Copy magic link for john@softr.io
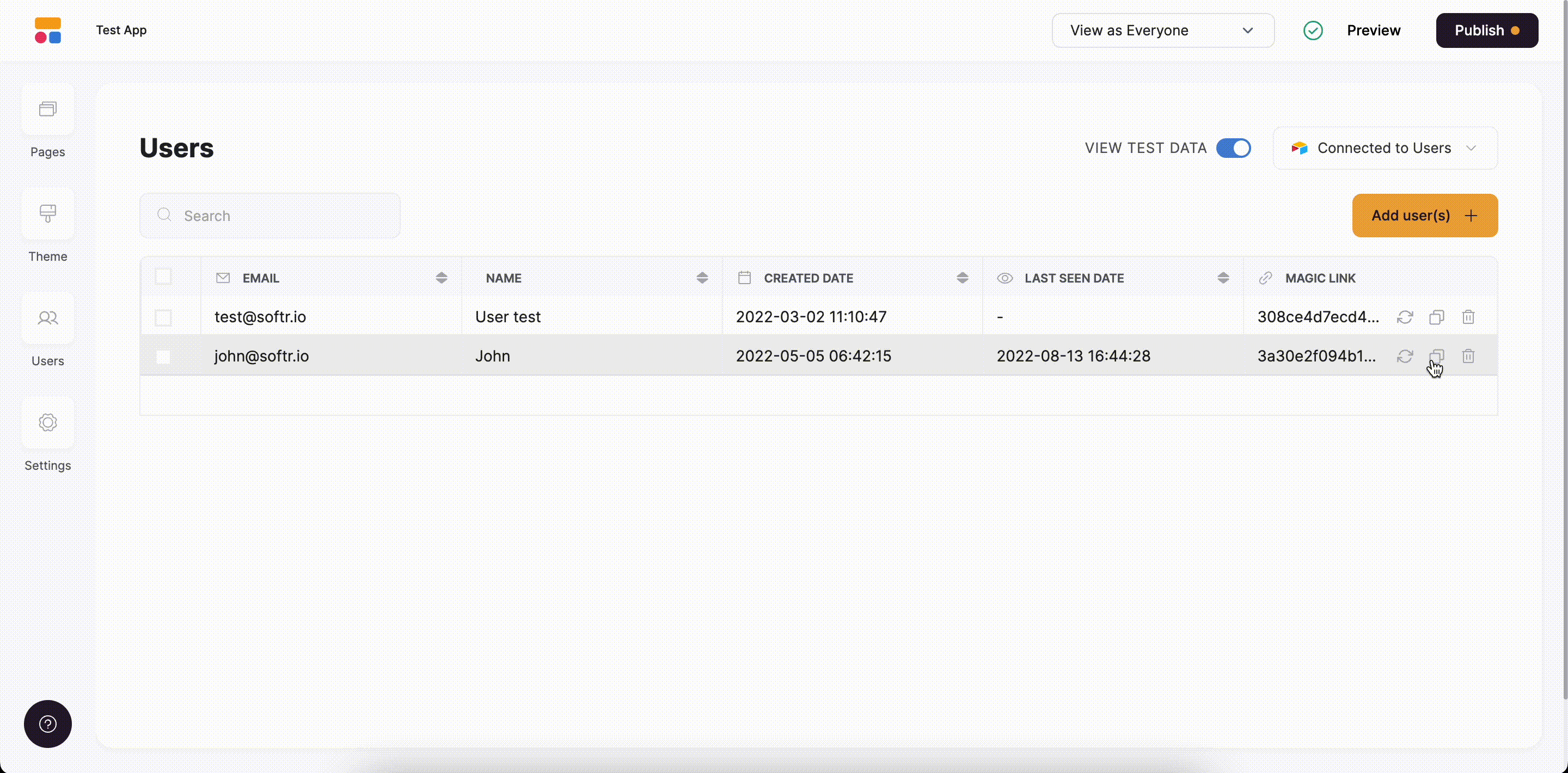The width and height of the screenshot is (1568, 773). [x=1437, y=356]
